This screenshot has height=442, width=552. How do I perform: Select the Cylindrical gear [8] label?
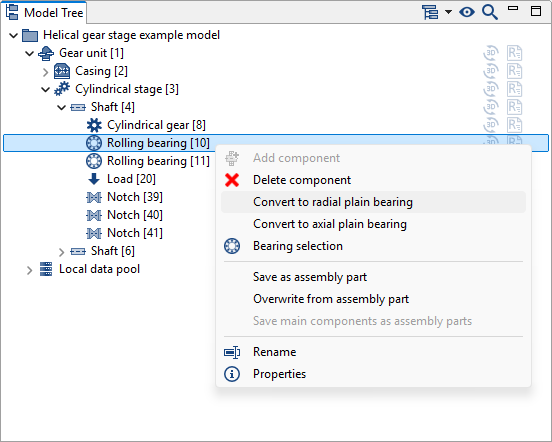tap(156, 125)
